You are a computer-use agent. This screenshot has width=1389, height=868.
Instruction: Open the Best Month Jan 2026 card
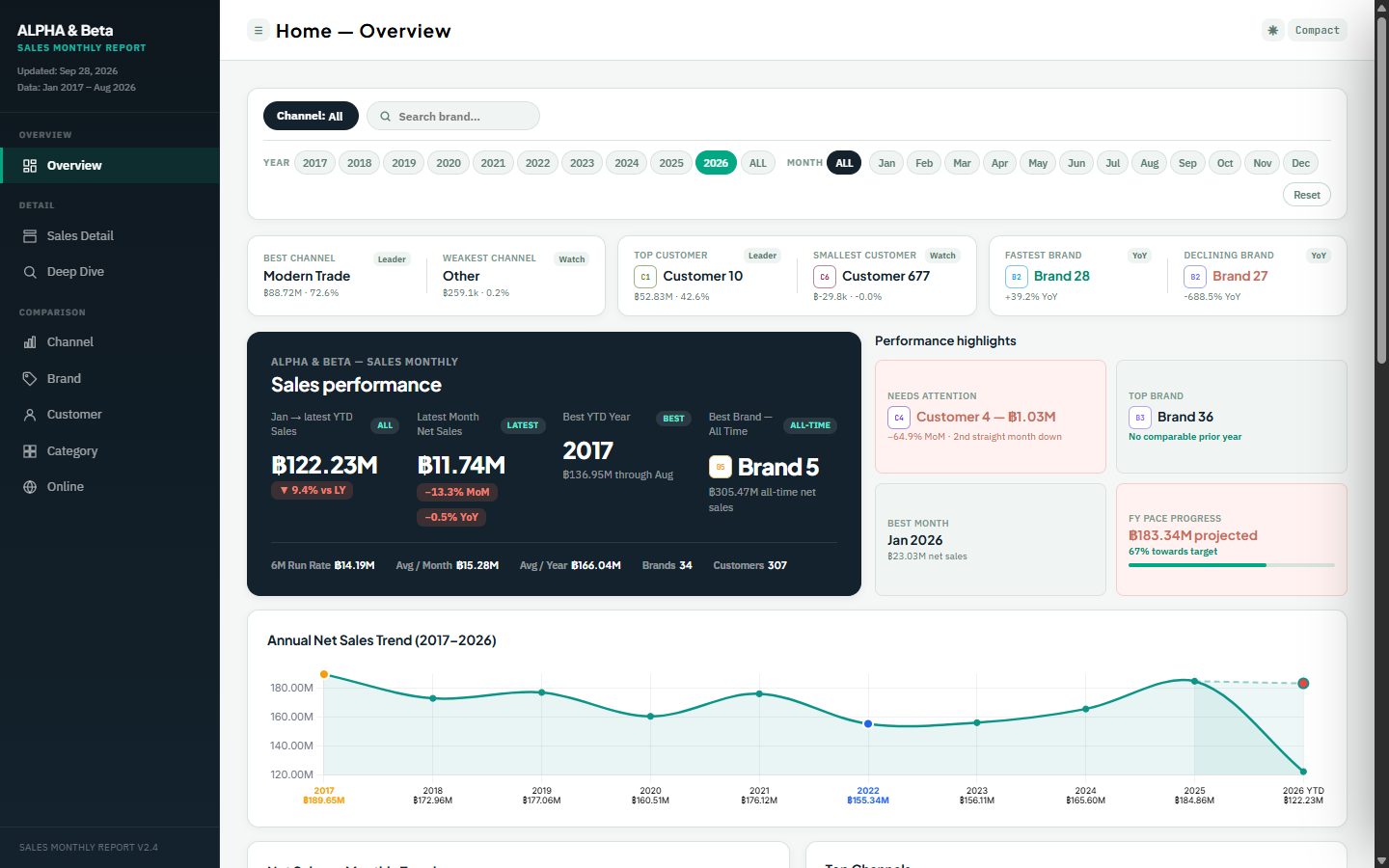(991, 539)
